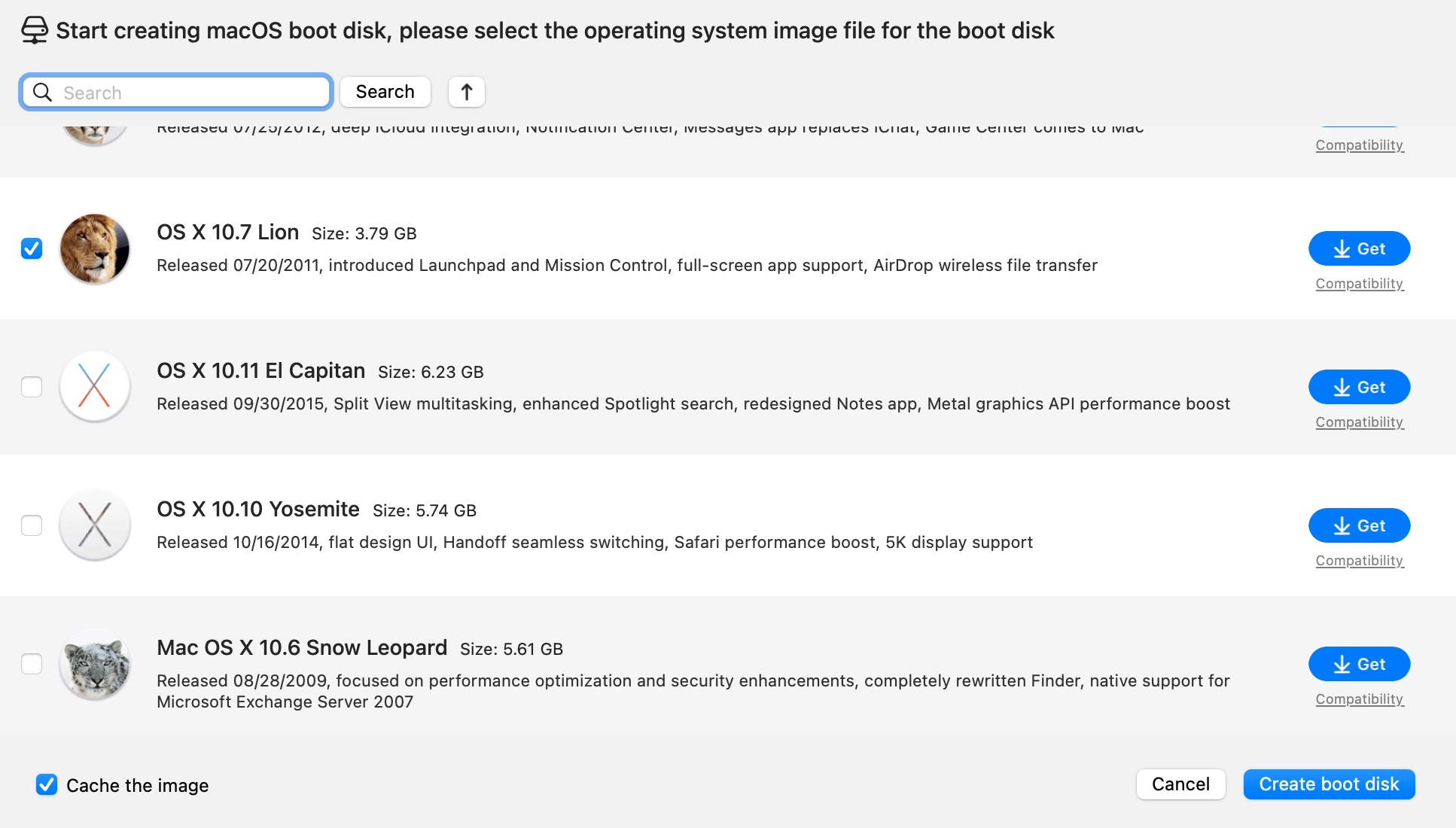The image size is (1456, 828).
Task: Download OS X 10.7 Lion with Get
Action: coord(1359,248)
